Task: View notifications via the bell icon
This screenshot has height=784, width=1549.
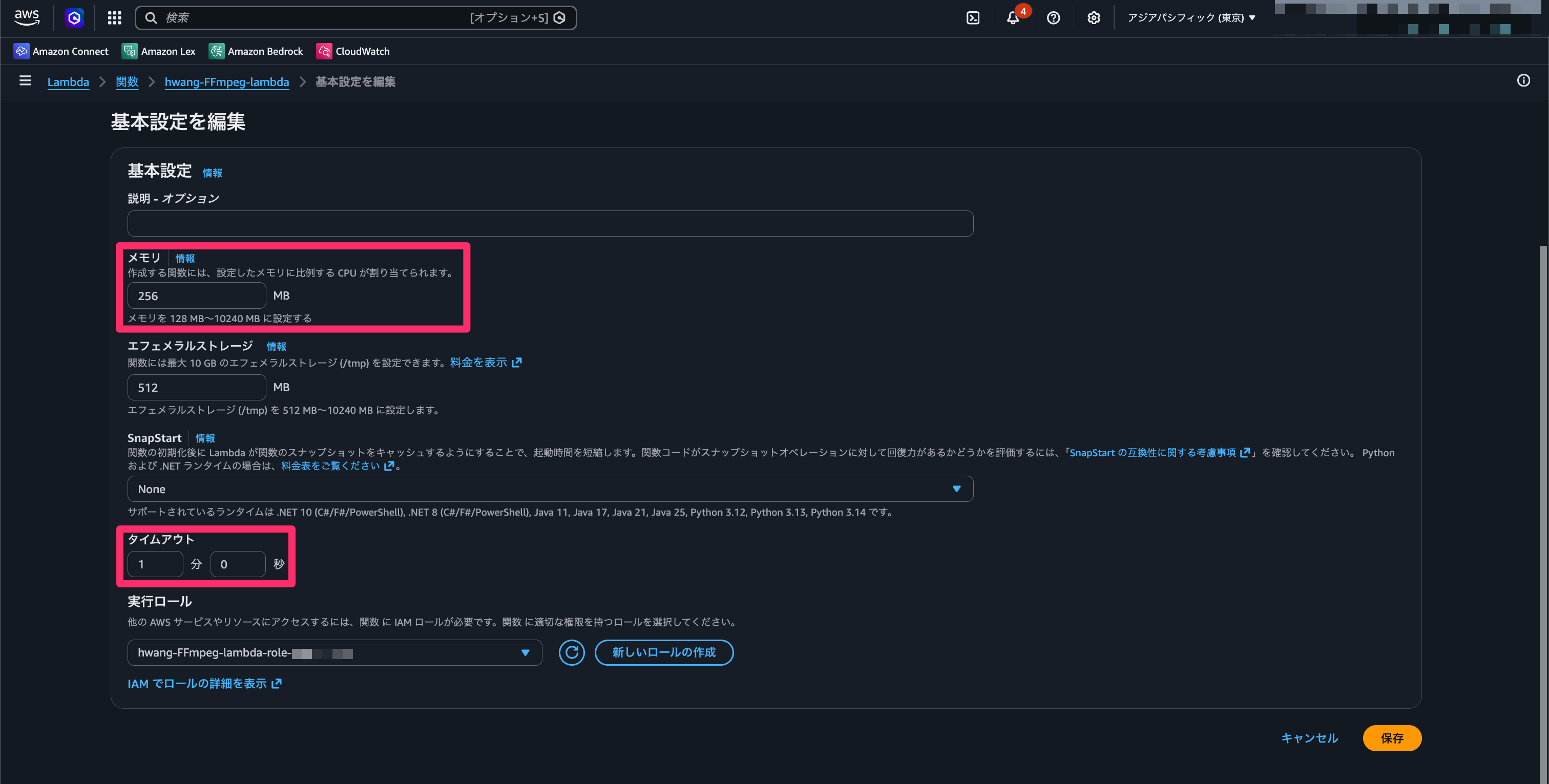Action: pos(1013,17)
